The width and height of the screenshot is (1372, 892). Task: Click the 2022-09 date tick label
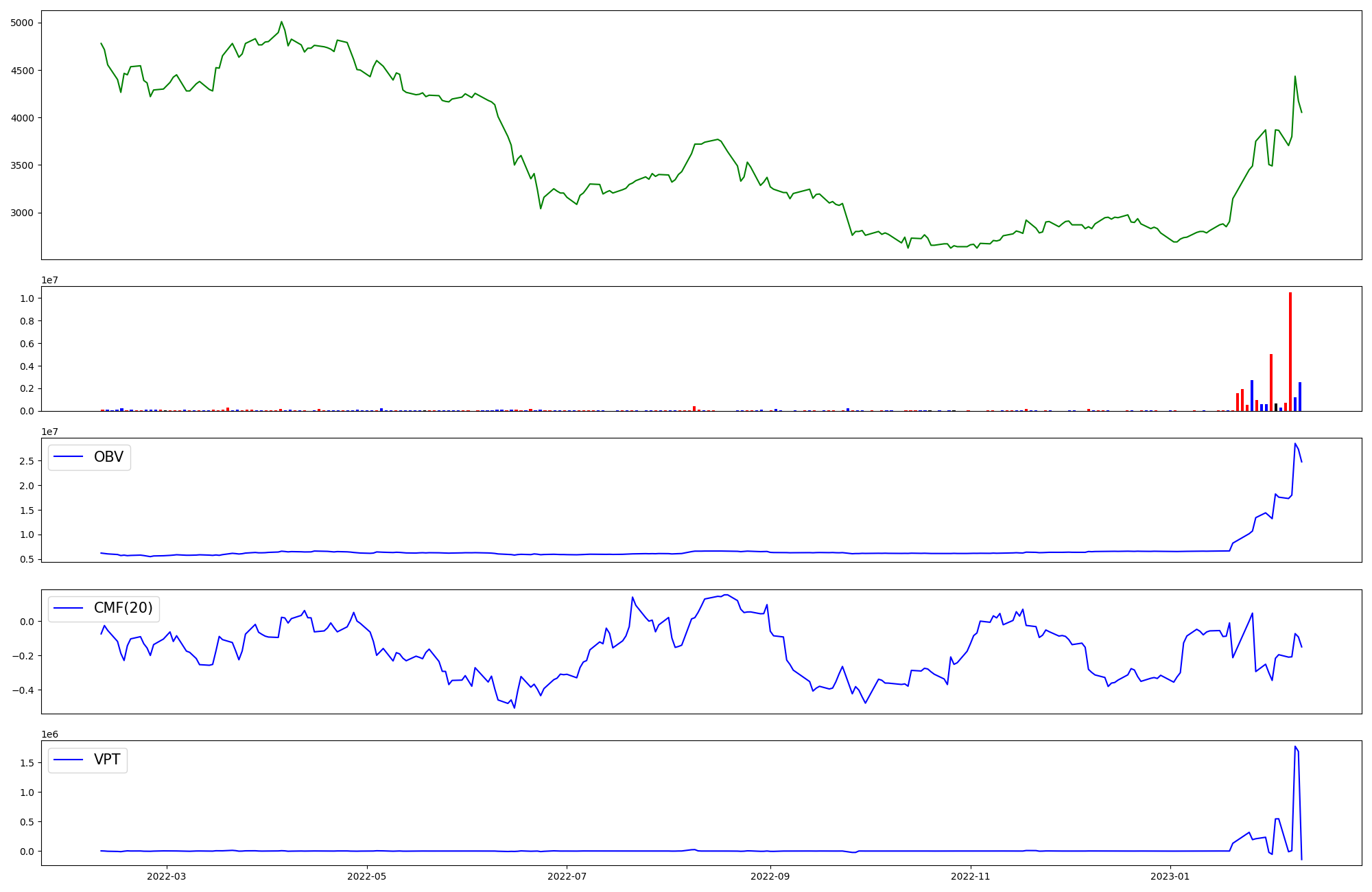click(770, 876)
